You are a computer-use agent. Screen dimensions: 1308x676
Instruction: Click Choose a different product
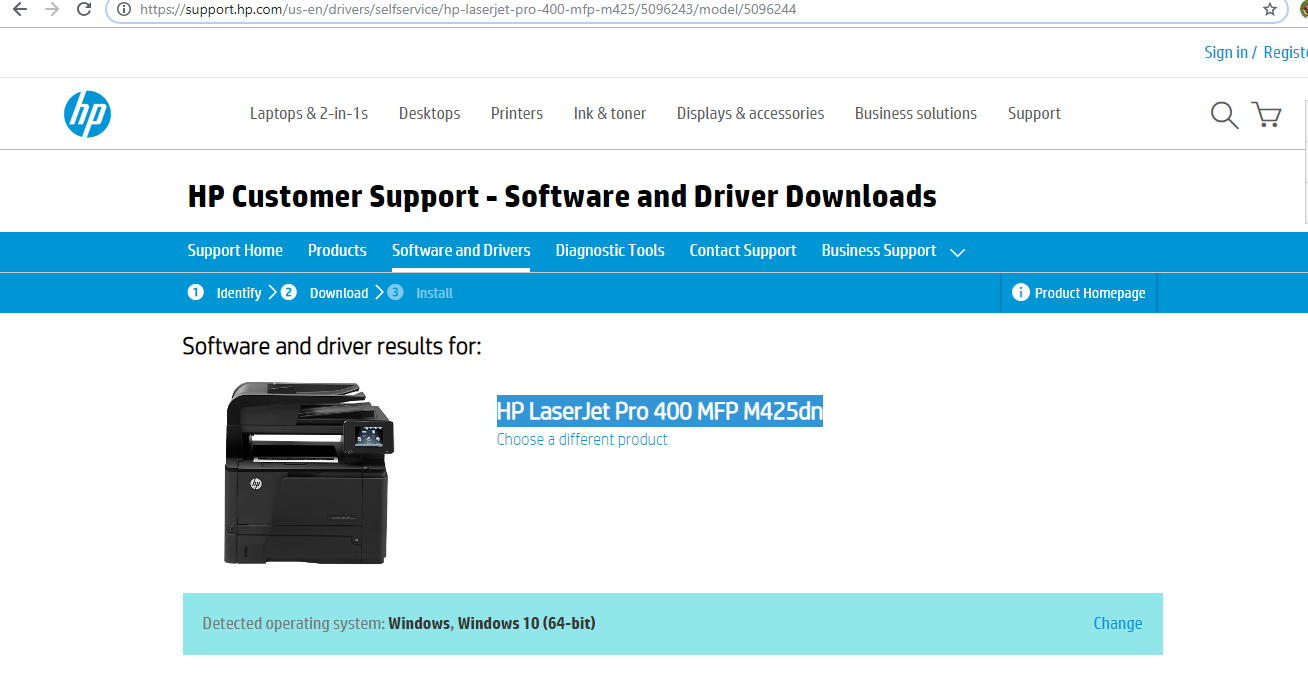(581, 439)
